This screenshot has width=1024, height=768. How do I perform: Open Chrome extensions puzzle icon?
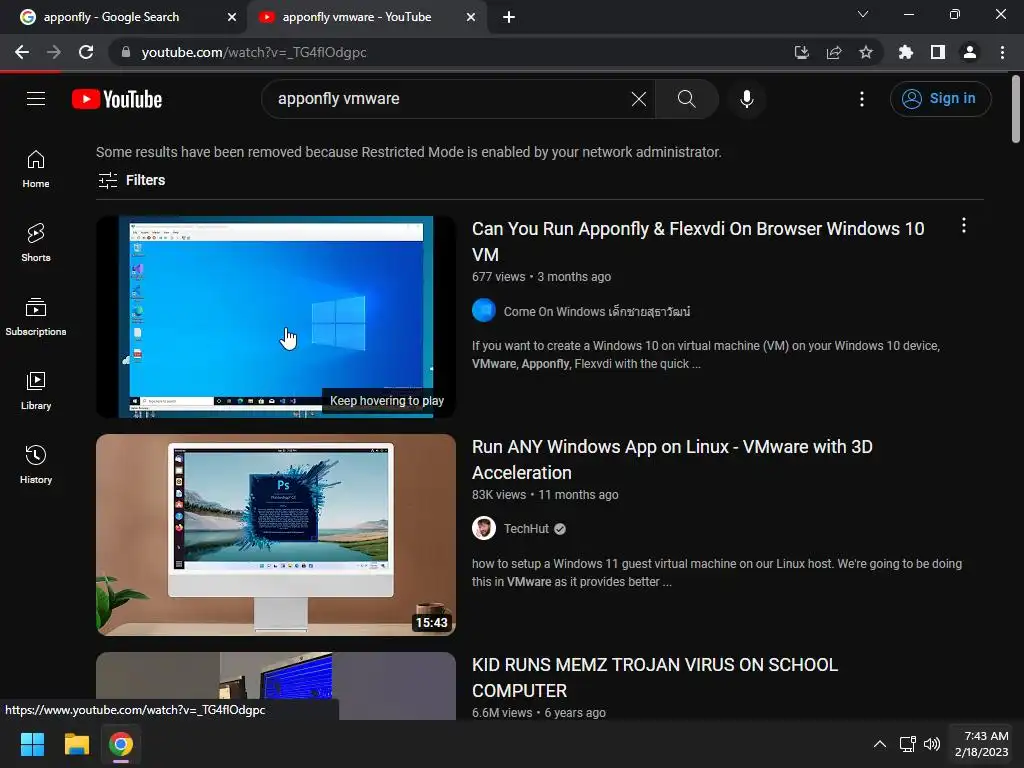point(905,52)
